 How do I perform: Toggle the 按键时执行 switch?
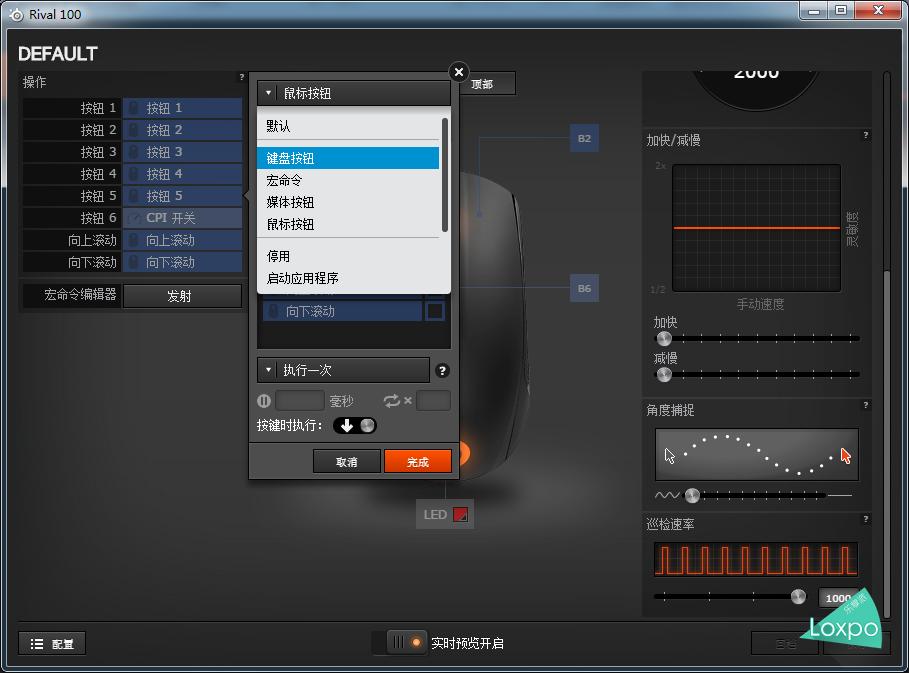[x=355, y=426]
